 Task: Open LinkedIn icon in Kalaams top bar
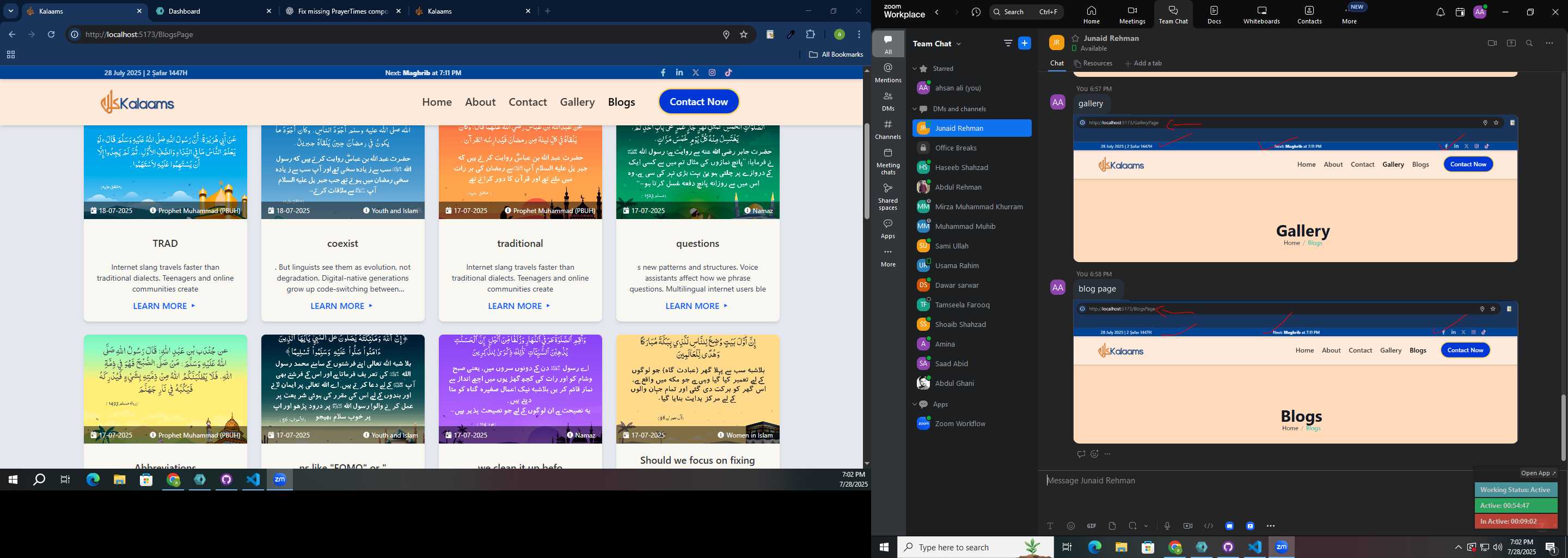click(x=679, y=72)
